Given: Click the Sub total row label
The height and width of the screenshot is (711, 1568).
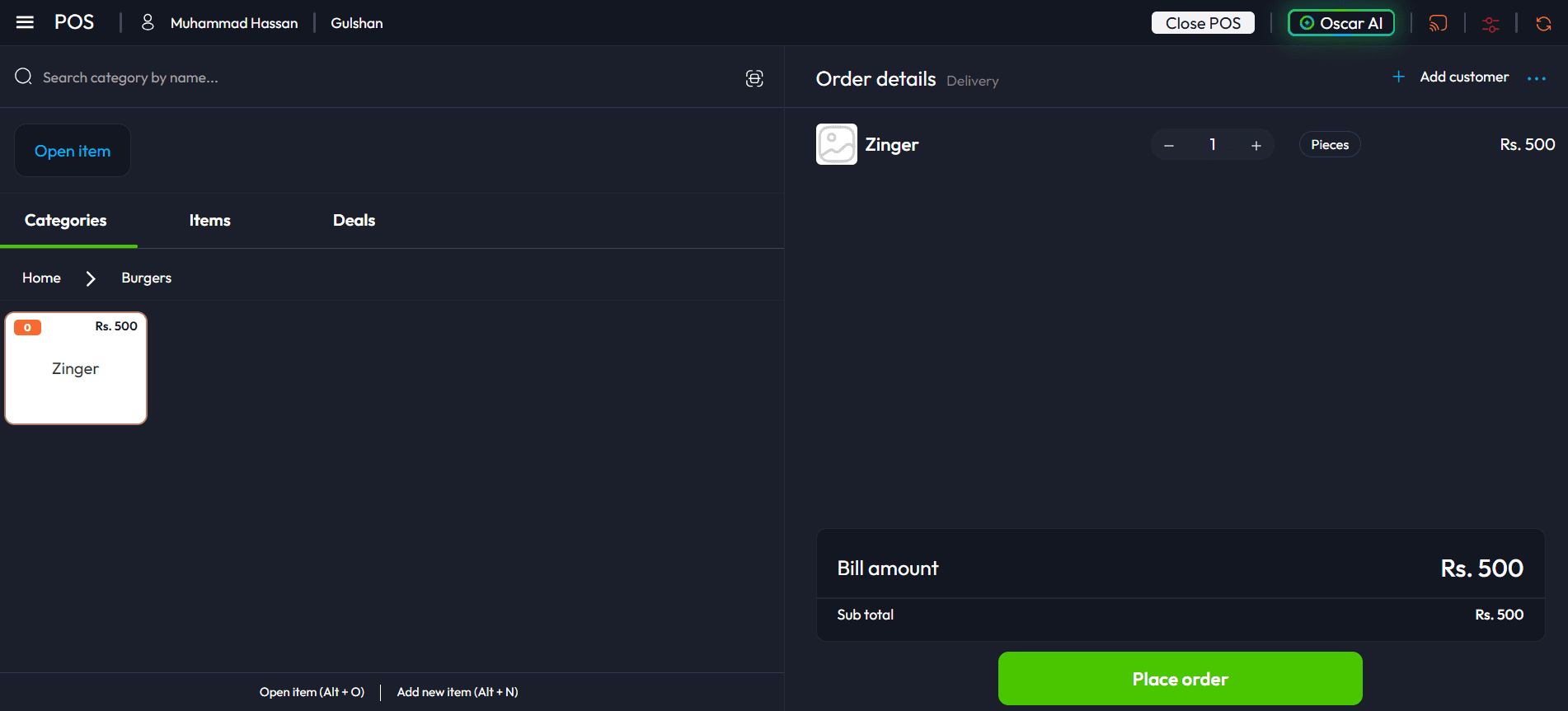Looking at the screenshot, I should coord(865,615).
